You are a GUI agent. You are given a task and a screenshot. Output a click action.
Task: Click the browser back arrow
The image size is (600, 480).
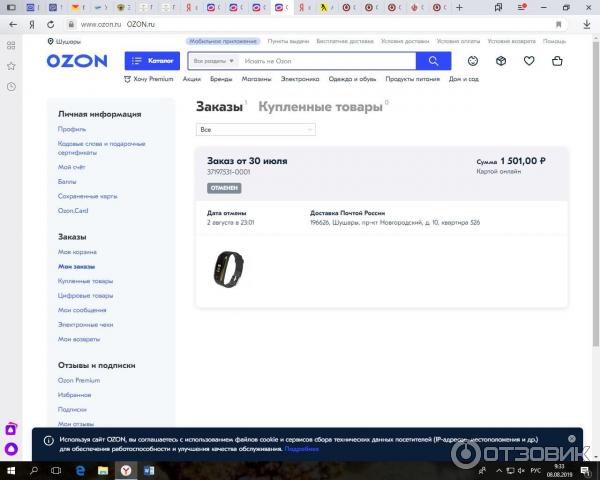click(13, 24)
